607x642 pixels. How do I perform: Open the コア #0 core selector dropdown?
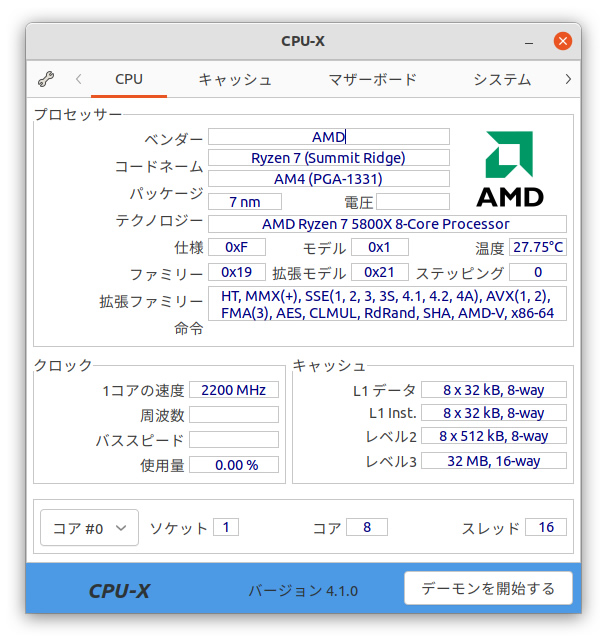click(x=89, y=528)
